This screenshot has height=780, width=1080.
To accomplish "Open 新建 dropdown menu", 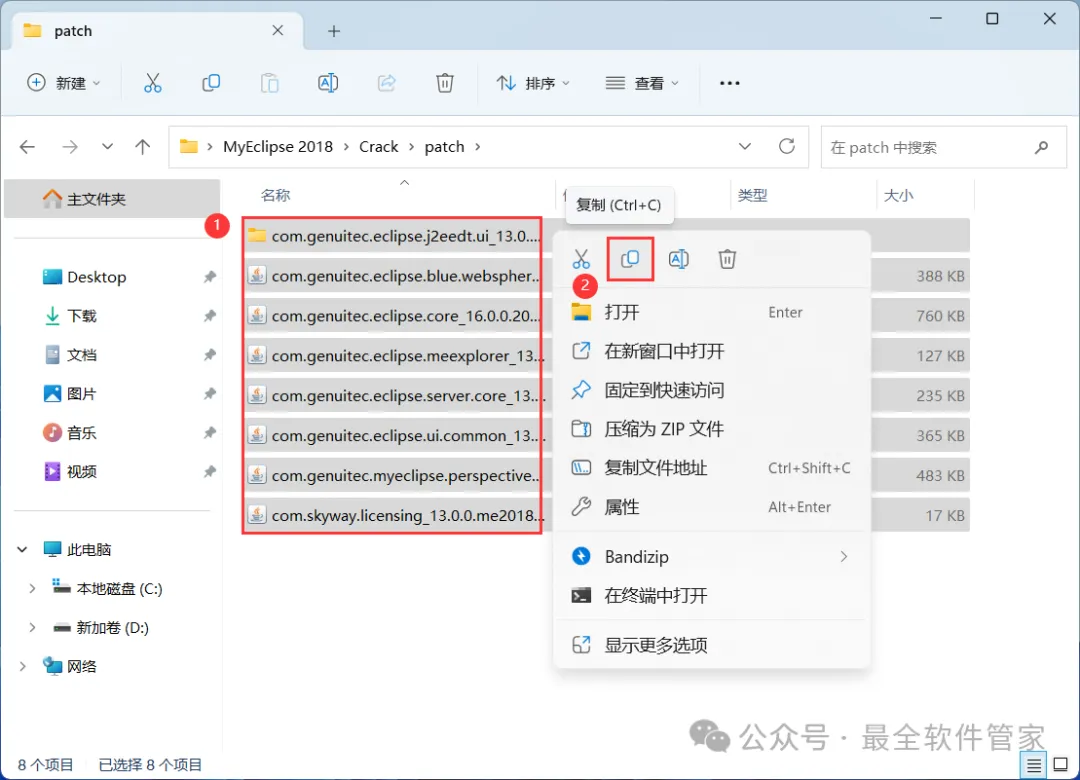I will point(64,83).
